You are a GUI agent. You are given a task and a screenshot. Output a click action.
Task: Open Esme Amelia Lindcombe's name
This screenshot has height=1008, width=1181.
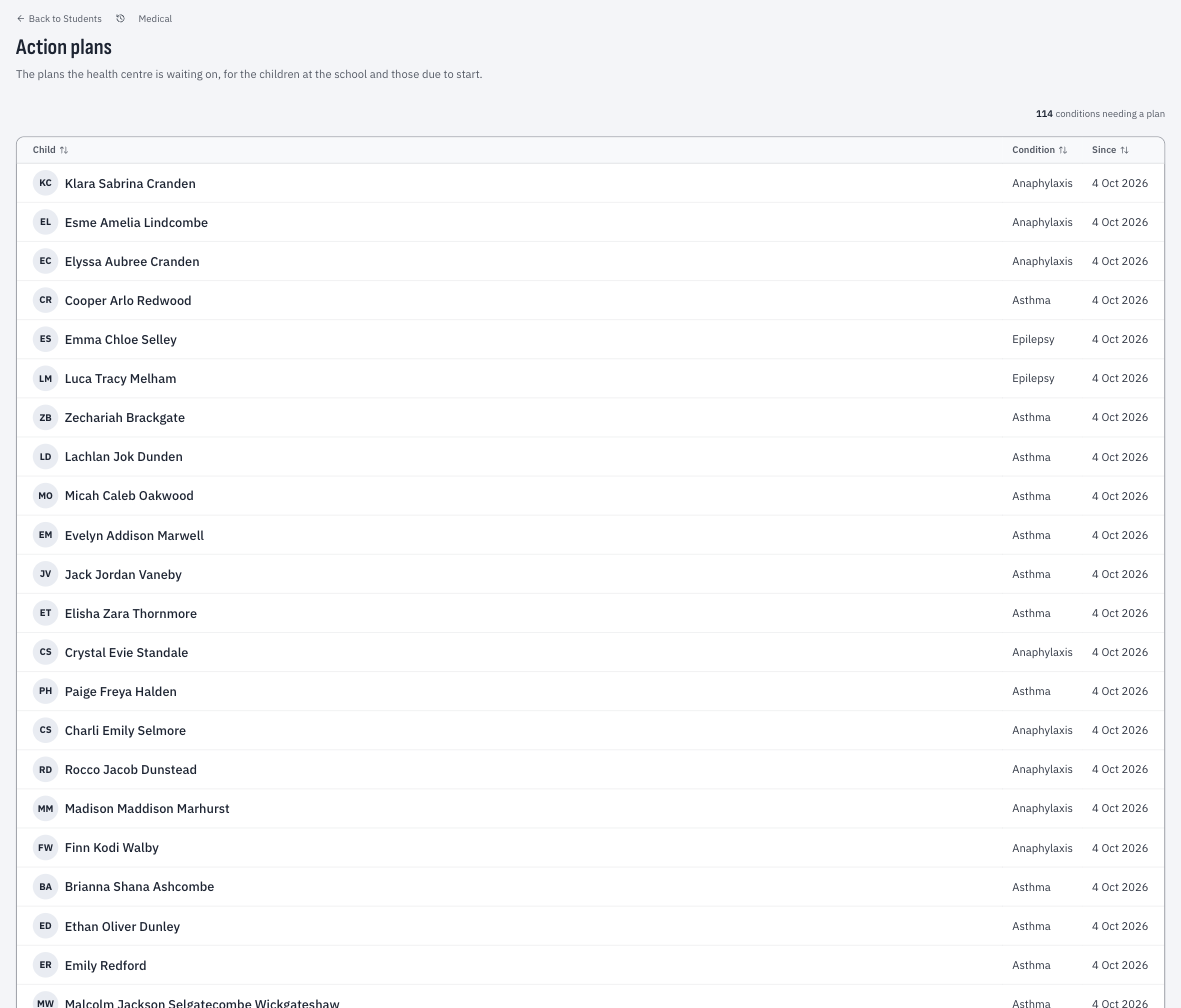pos(136,222)
